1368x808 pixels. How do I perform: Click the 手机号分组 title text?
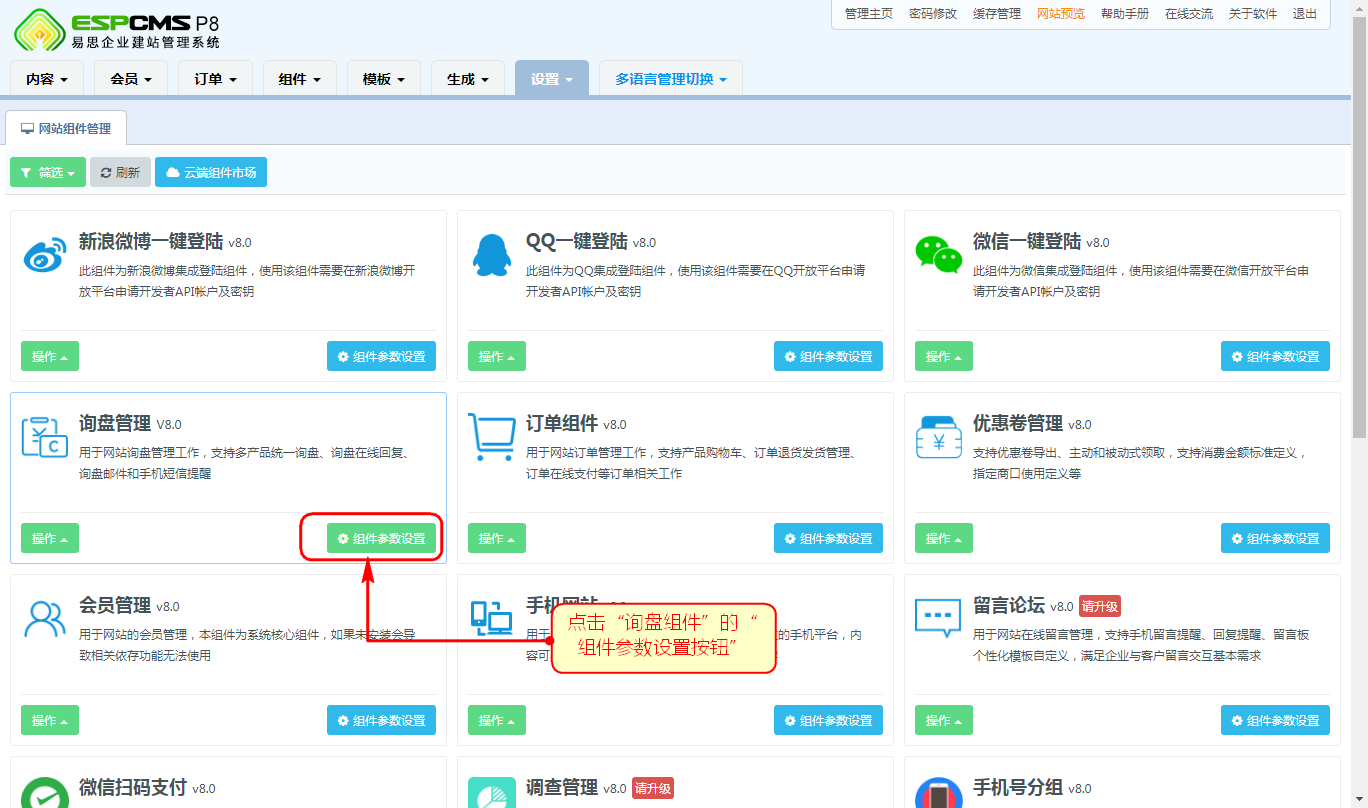pyautogui.click(x=1018, y=787)
